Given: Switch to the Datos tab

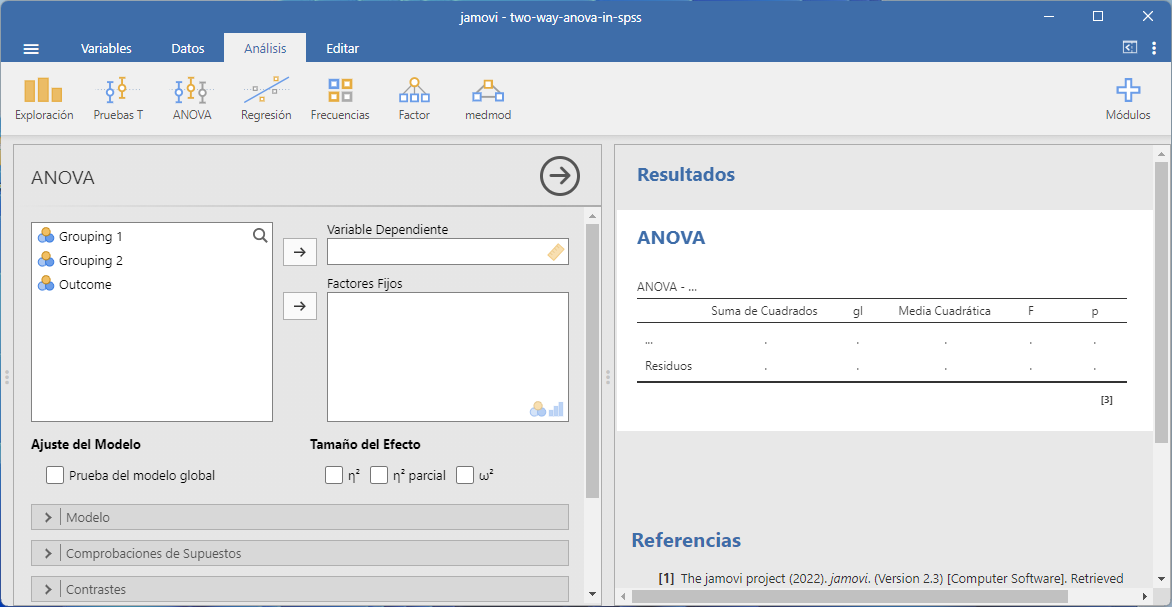Looking at the screenshot, I should coord(188,49).
